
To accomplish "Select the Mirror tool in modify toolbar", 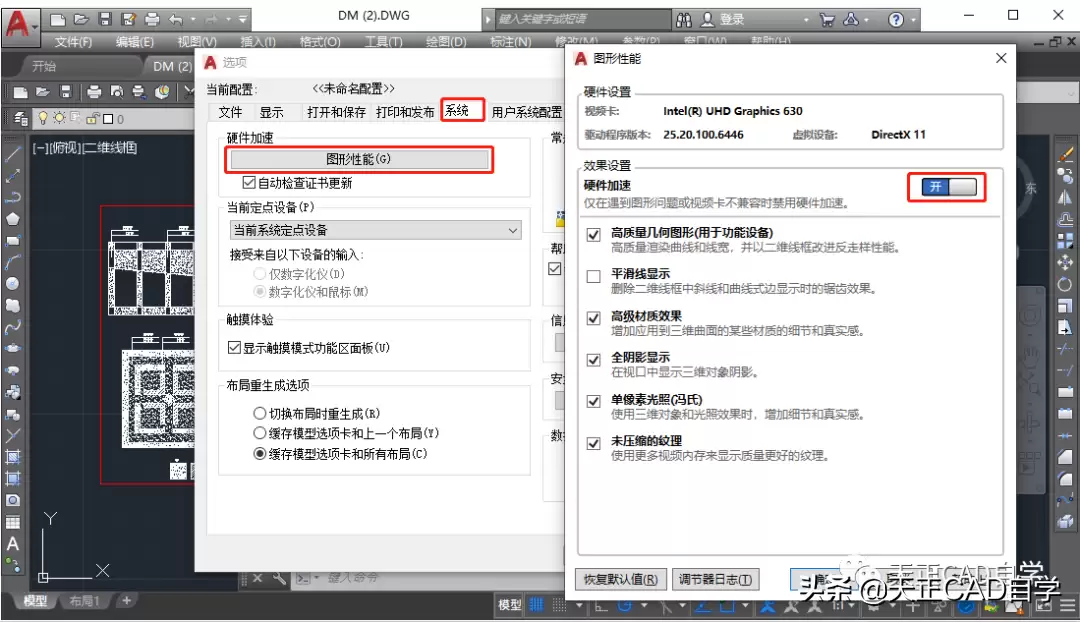I will [x=1065, y=199].
